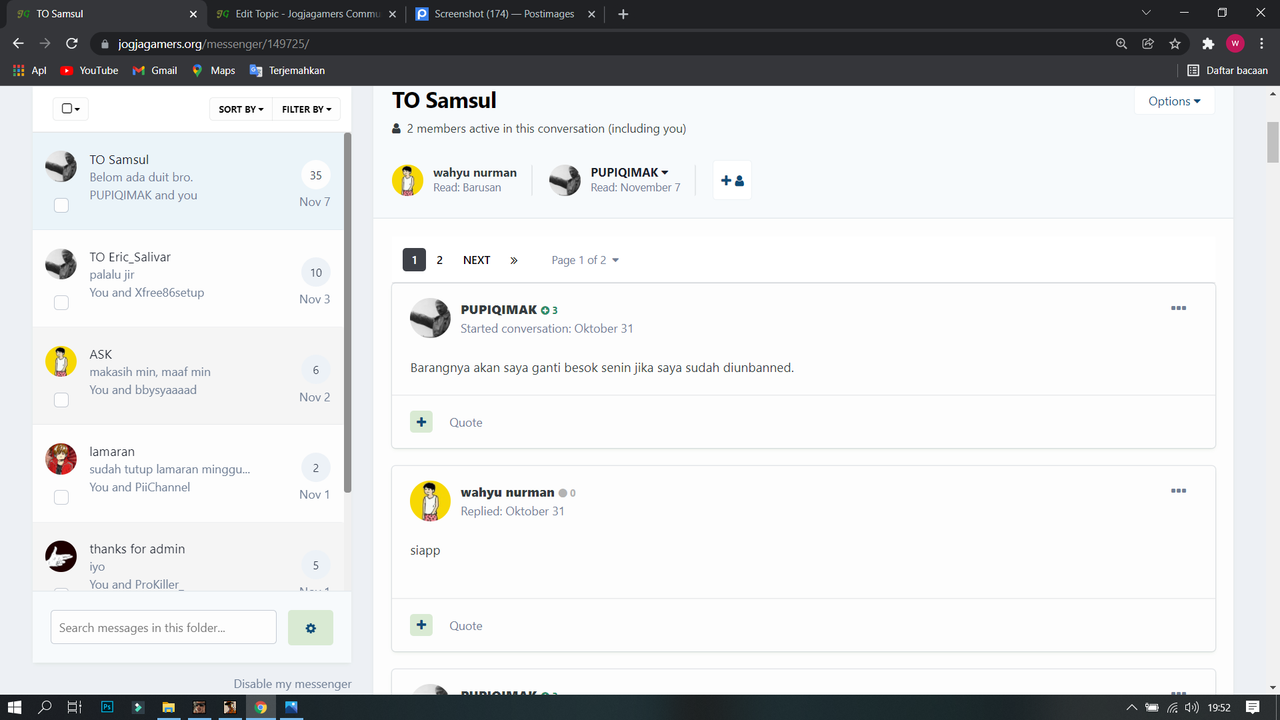
Task: Tick the checkbox for TO Samsul conversation
Action: tap(61, 204)
